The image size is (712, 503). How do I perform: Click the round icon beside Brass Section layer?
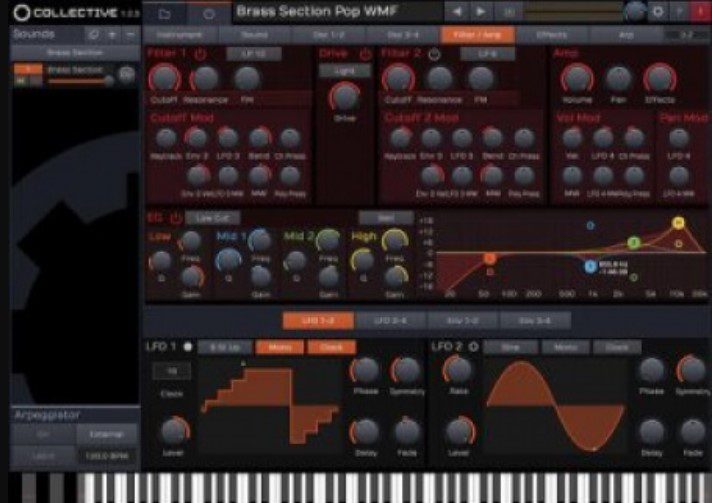pos(127,74)
